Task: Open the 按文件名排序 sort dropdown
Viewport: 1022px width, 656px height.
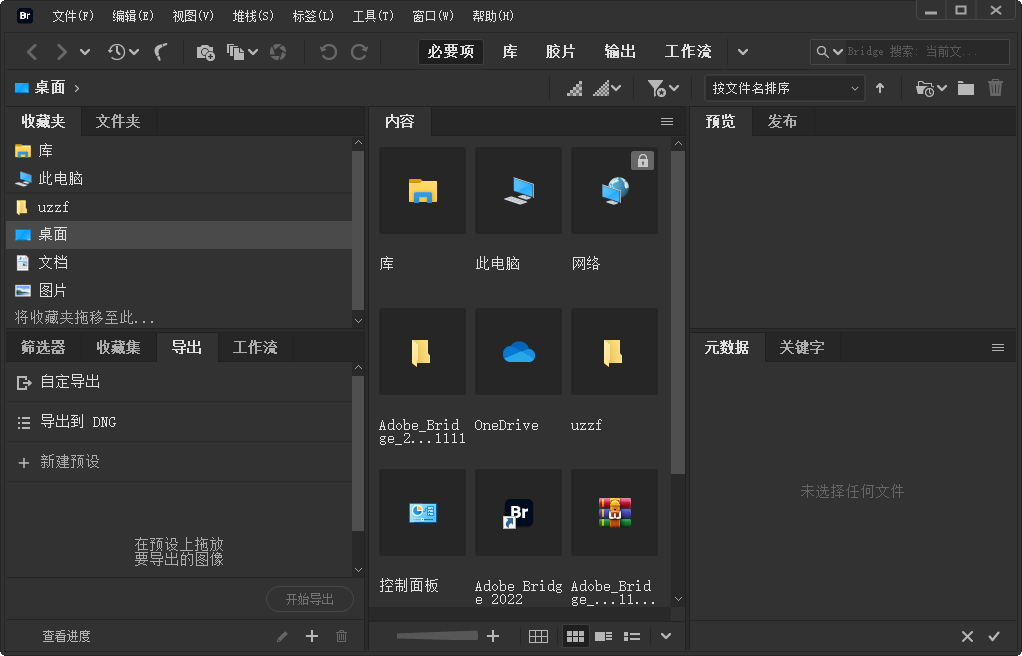Action: [x=784, y=88]
